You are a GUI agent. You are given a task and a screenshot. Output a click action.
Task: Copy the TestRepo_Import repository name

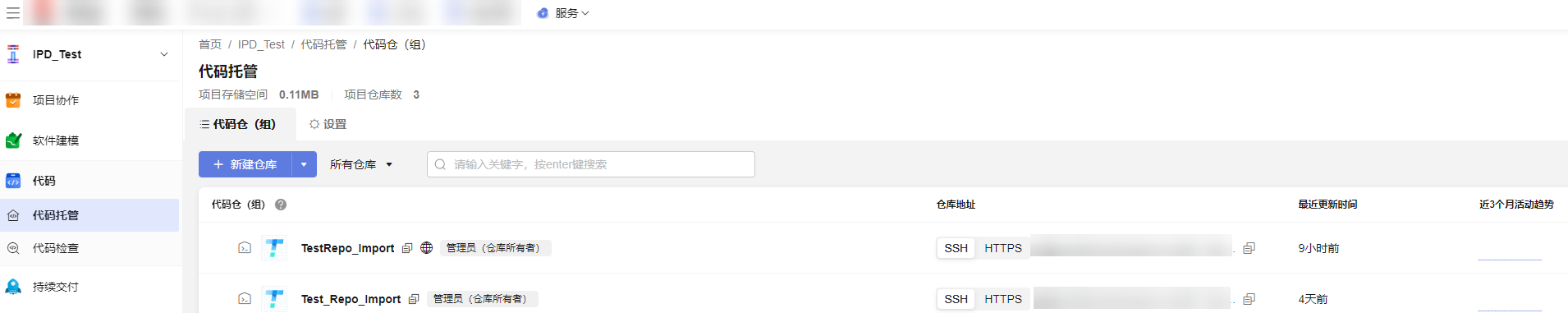tap(407, 248)
